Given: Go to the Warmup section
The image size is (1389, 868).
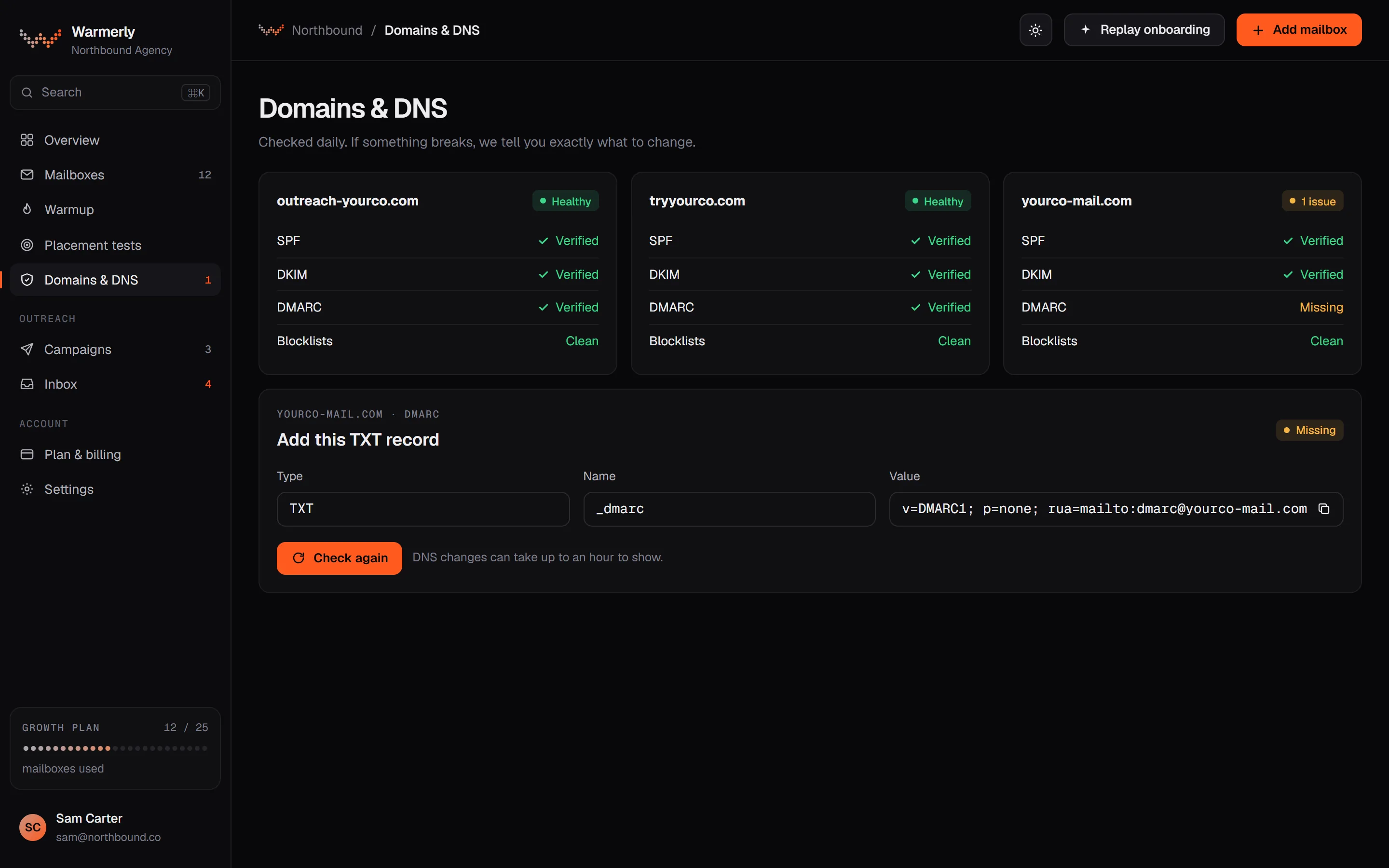Looking at the screenshot, I should pyautogui.click(x=115, y=210).
